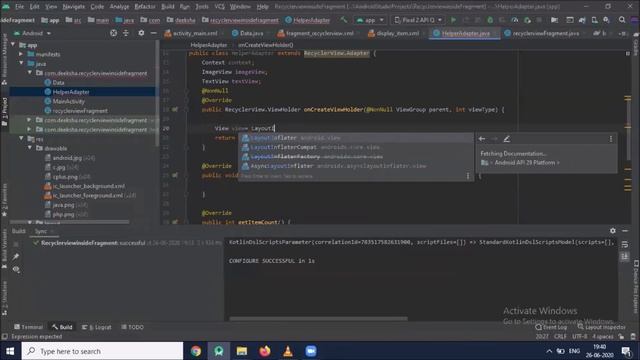Click the edit source pencil in documentation popup

[x=507, y=139]
